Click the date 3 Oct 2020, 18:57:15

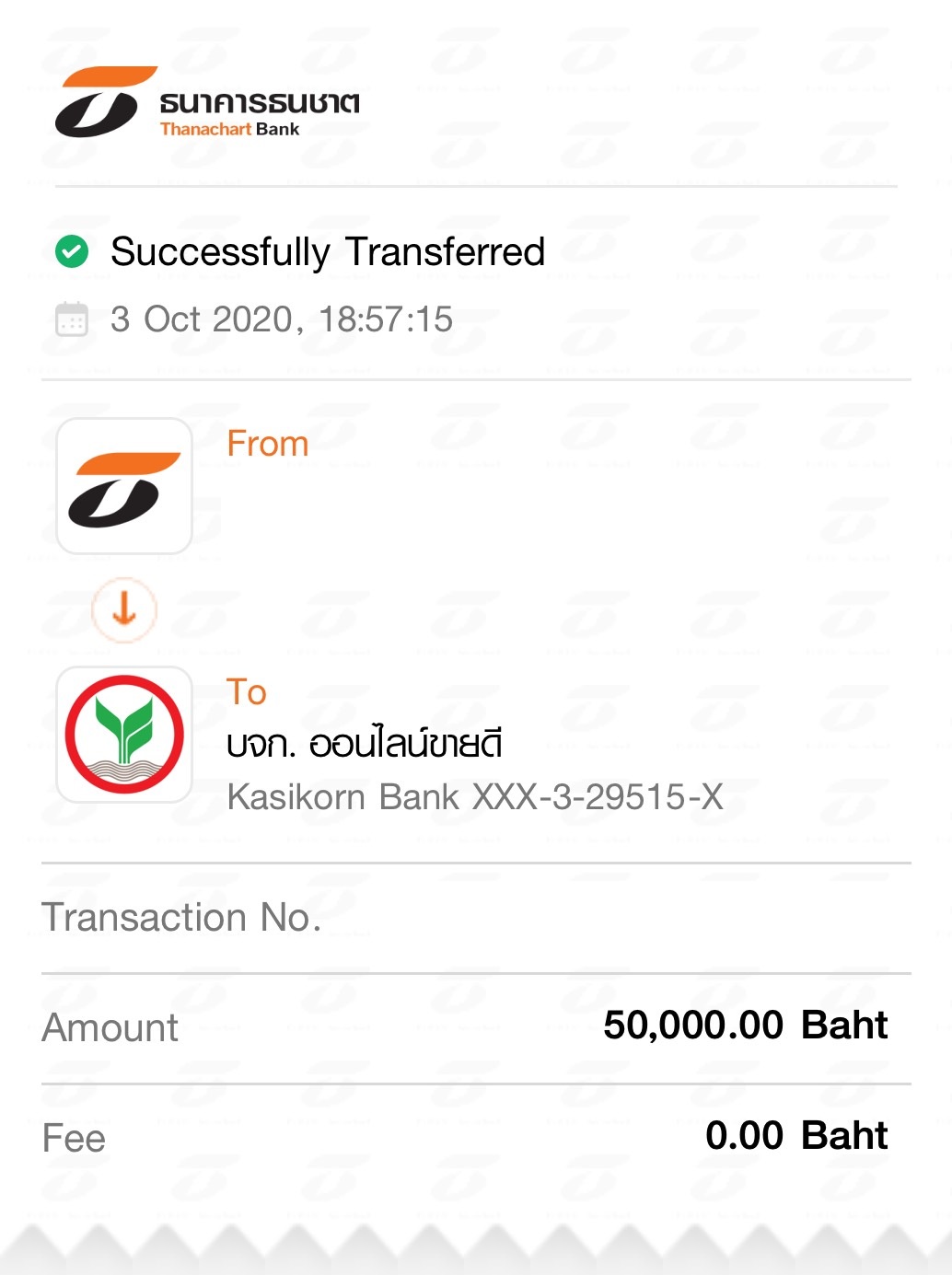pyautogui.click(x=282, y=319)
